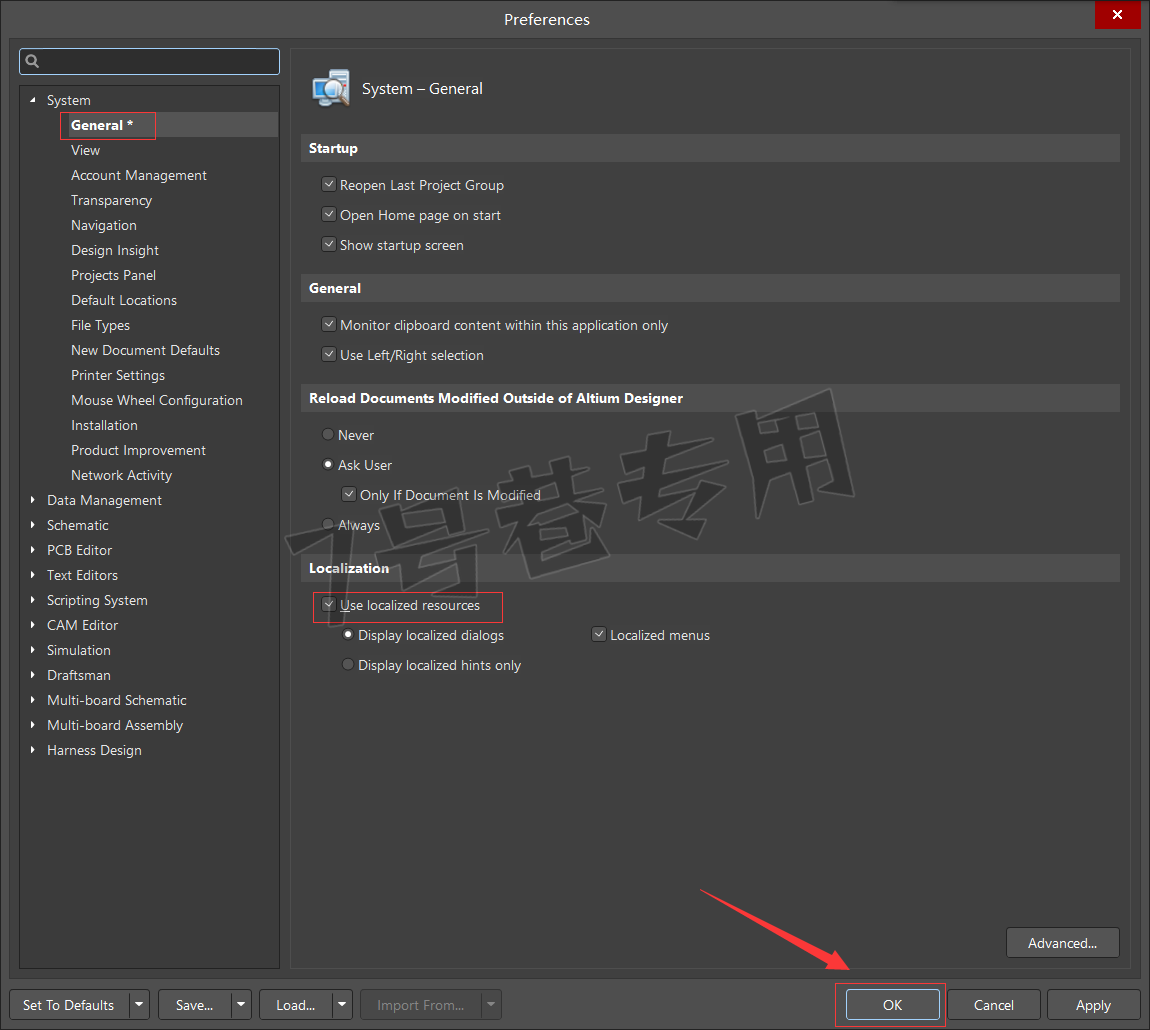
Task: Click the Advanced... button
Action: tap(1063, 943)
